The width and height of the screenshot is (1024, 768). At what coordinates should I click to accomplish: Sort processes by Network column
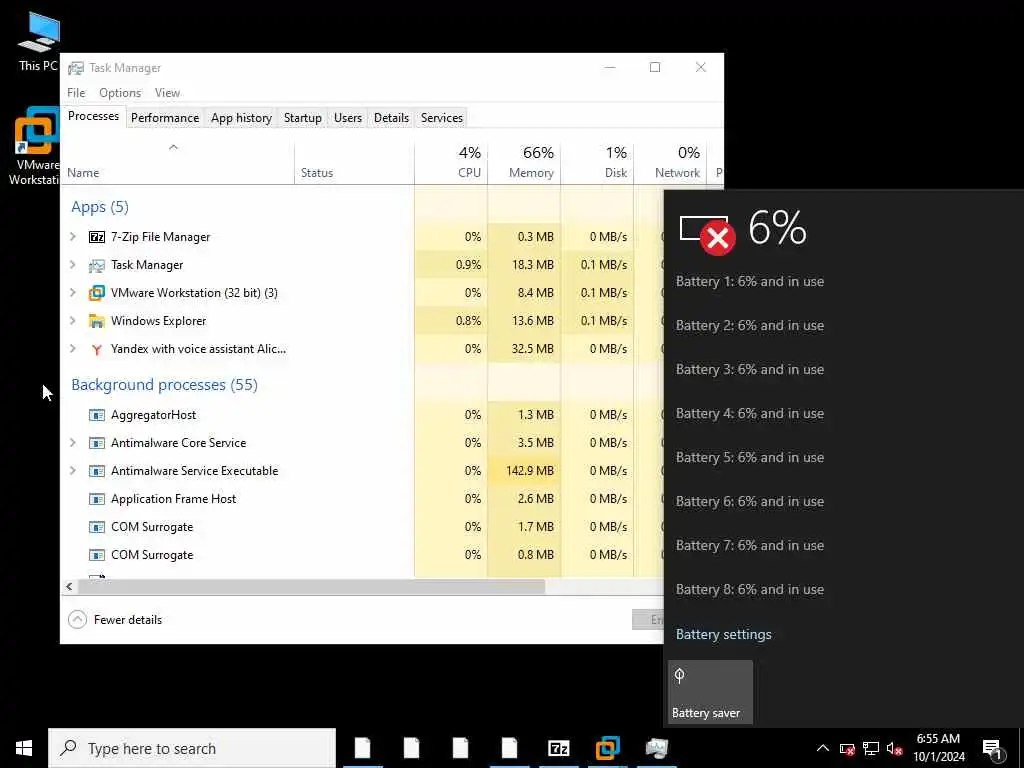tap(670, 163)
